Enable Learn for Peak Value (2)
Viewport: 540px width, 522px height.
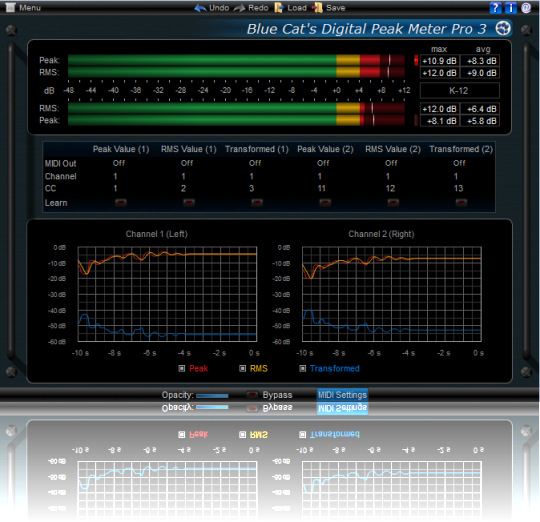pos(325,202)
